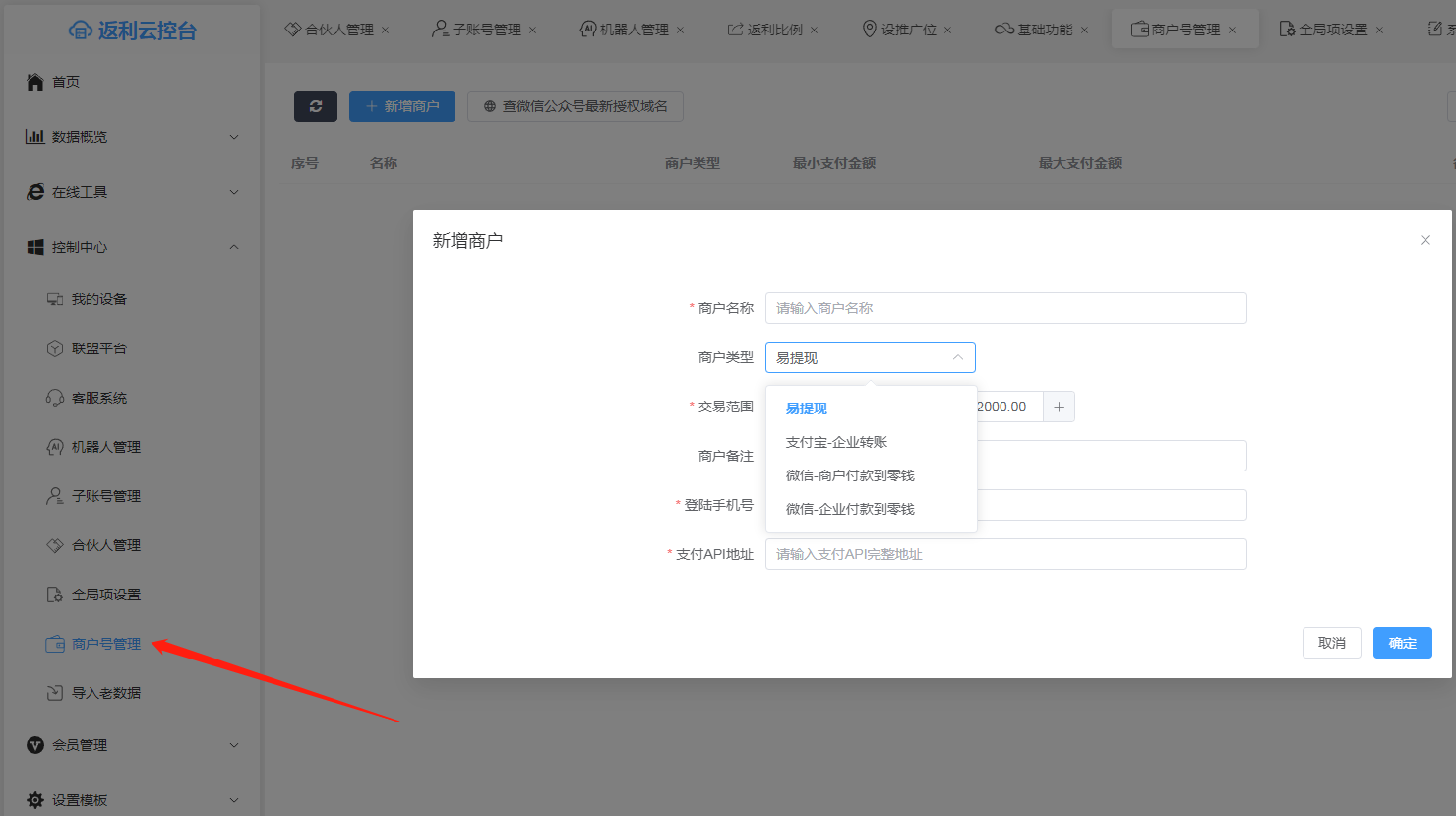Viewport: 1456px width, 816px height.
Task: Close the 返利比例 tab
Action: [x=814, y=30]
